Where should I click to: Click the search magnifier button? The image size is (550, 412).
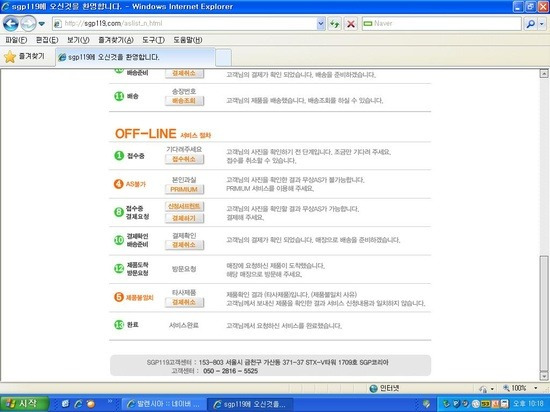tap(530, 24)
